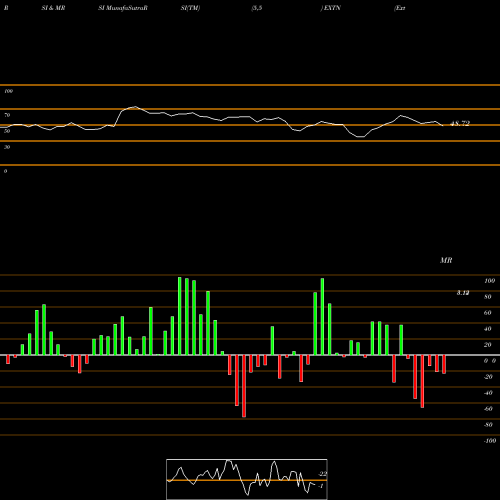
Task: Click the RSI current value 48.72
Action: click(460, 124)
